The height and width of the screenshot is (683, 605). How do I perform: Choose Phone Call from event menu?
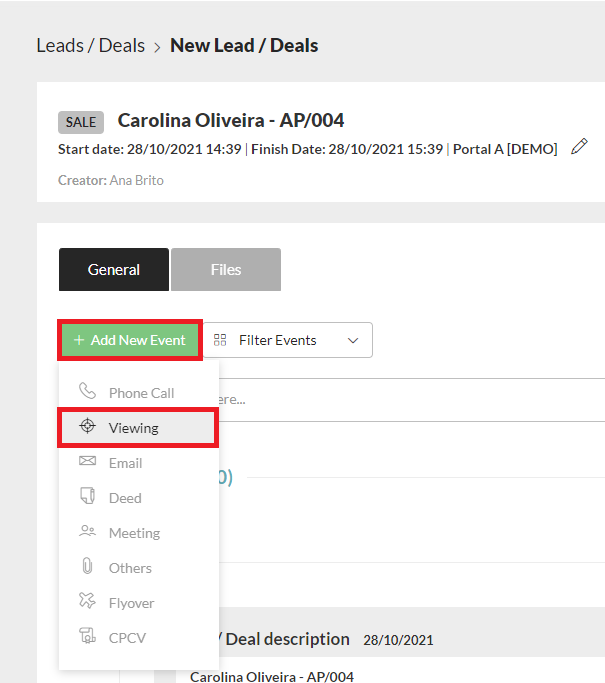[139, 393]
